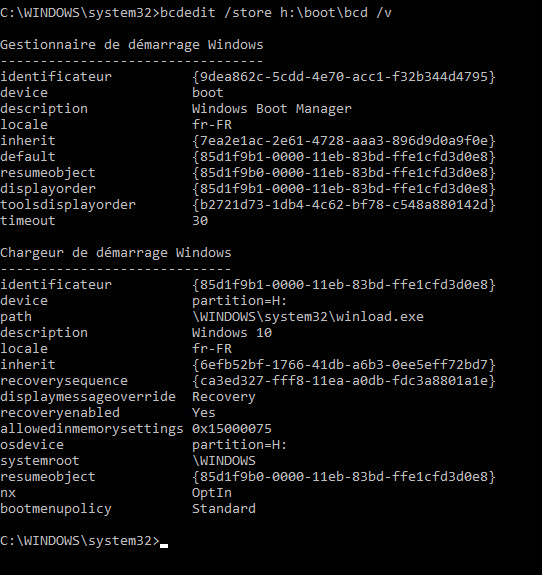The height and width of the screenshot is (575, 542).
Task: Click the blinking cursor at the prompt
Action: point(164,545)
